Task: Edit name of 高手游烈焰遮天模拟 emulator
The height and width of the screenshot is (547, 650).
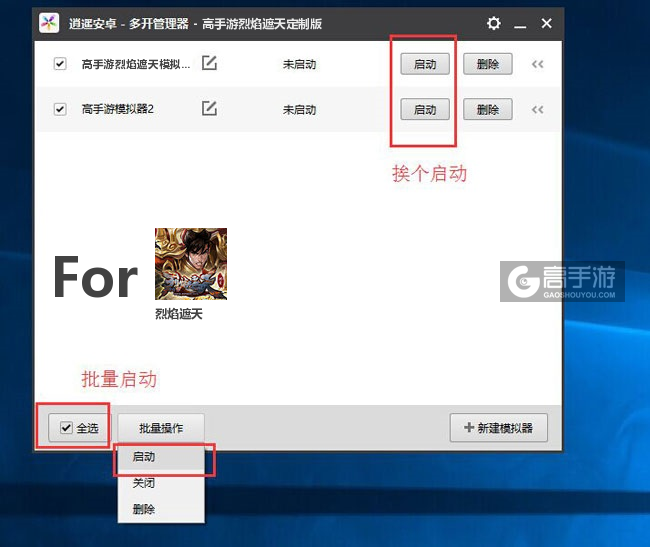Action: coord(209,63)
